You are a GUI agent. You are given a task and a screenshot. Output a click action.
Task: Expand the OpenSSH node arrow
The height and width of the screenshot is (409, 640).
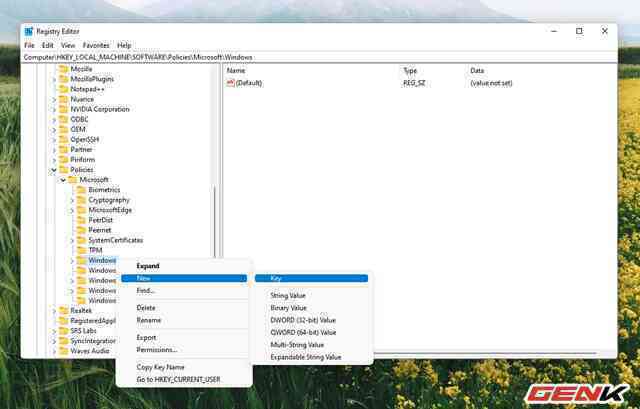(x=54, y=140)
